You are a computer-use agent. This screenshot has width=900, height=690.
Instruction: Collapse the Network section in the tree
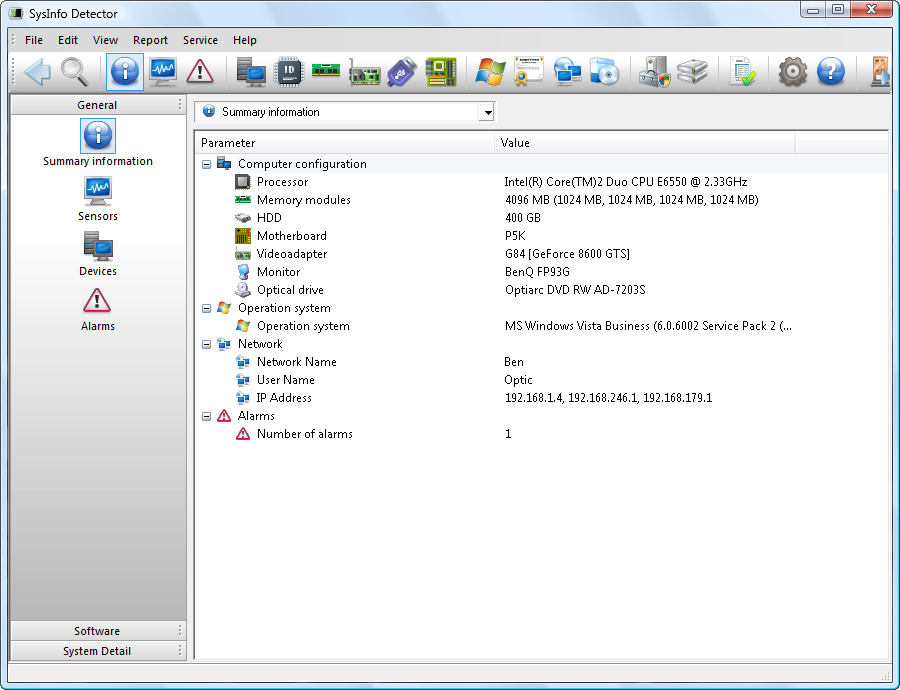pyautogui.click(x=207, y=343)
